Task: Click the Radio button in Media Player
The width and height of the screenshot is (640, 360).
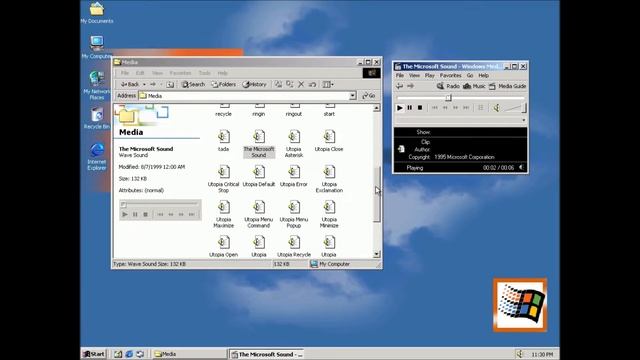Action: [448, 86]
